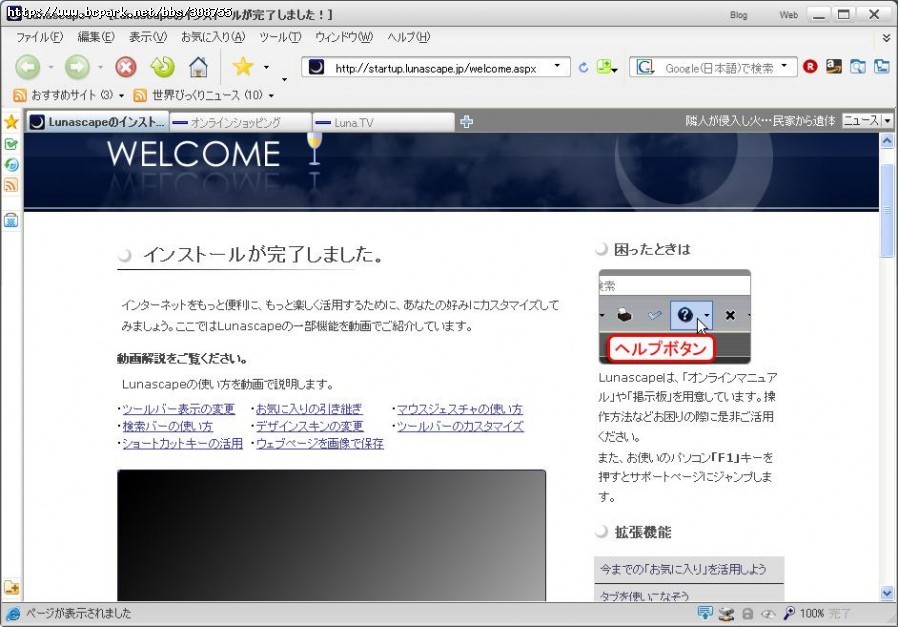Click the green add-page icon beside address bar
This screenshot has height=627, width=900.
coord(603,67)
